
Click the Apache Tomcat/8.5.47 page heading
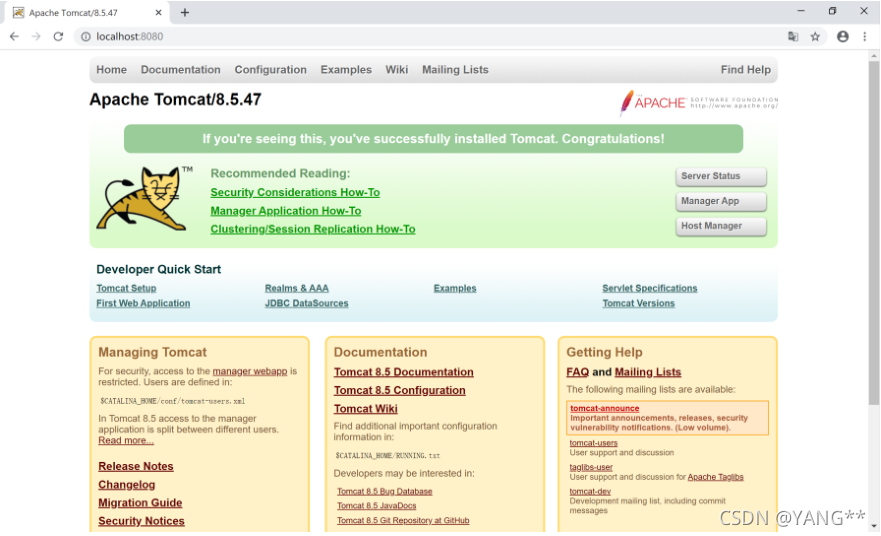click(175, 99)
